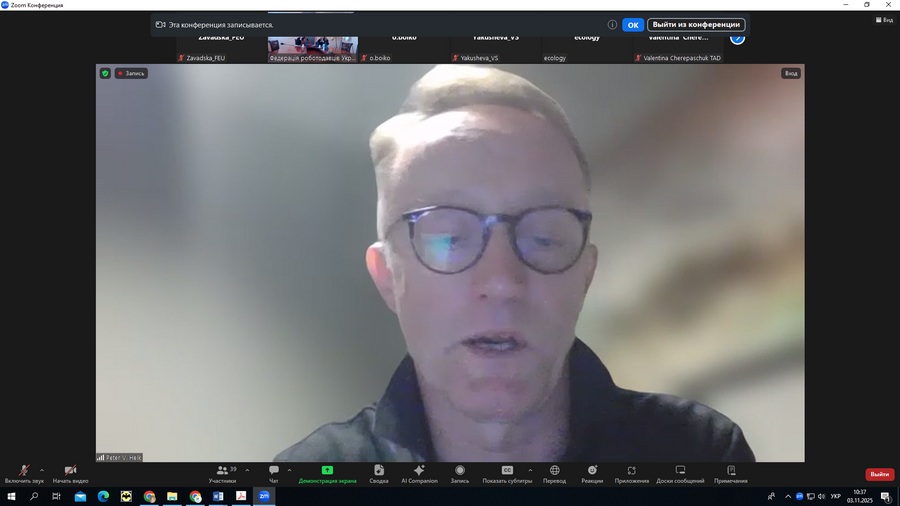Expand the arrow next to Участники
The width and height of the screenshot is (900, 506).
[247, 470]
